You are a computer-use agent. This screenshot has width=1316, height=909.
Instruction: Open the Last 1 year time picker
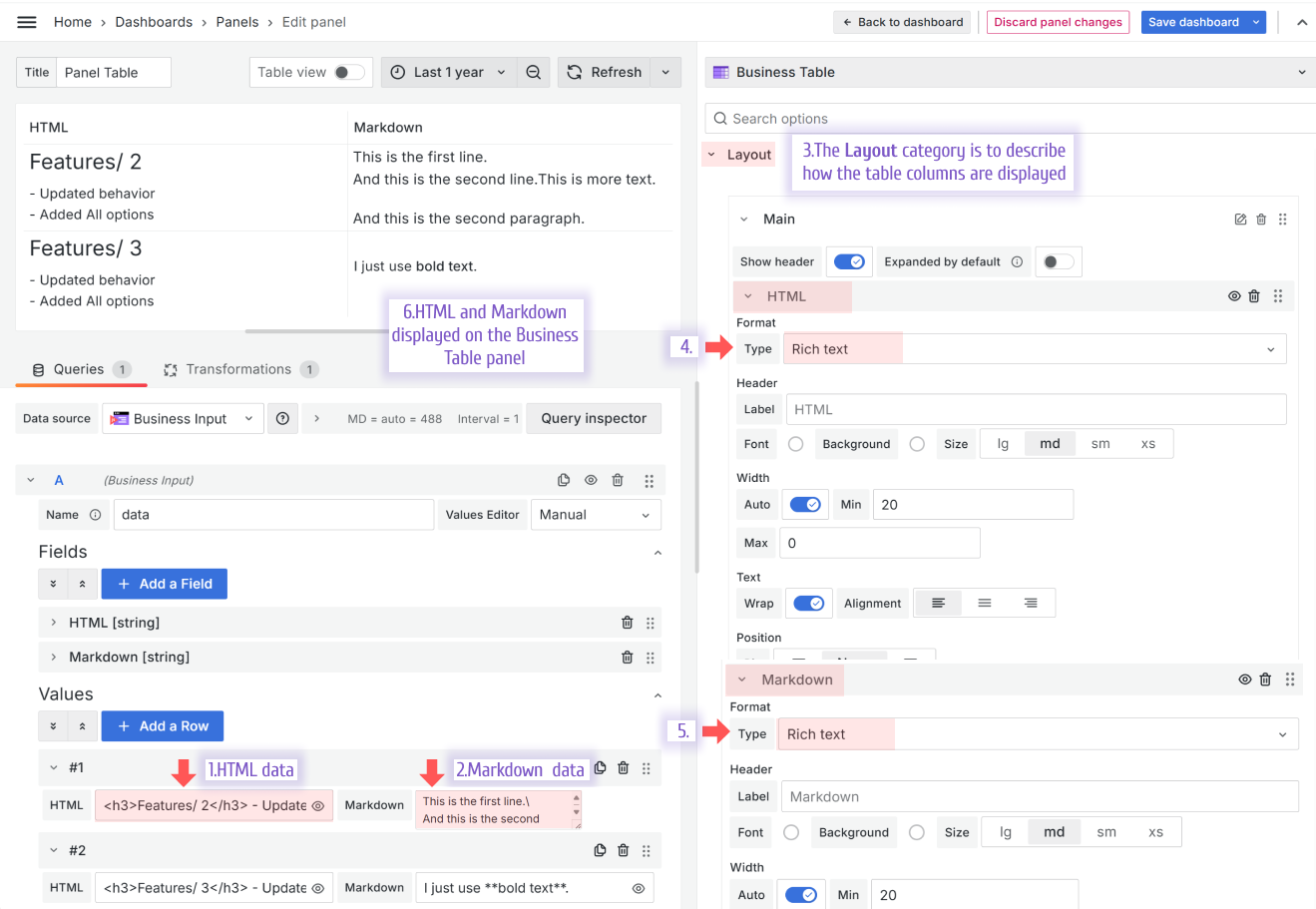[449, 72]
